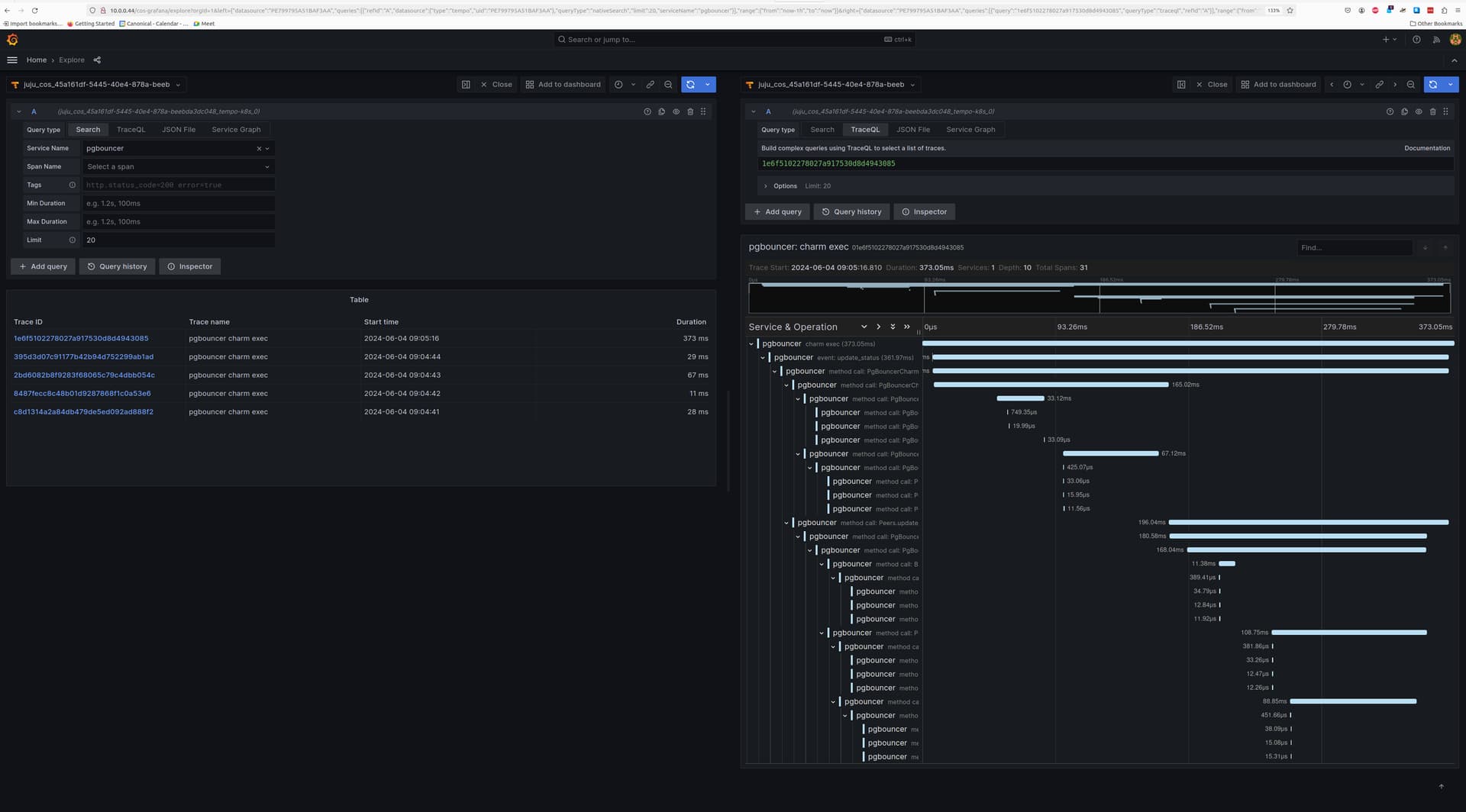Delete query A in the left pane
The width and height of the screenshot is (1466, 812).
[690, 111]
